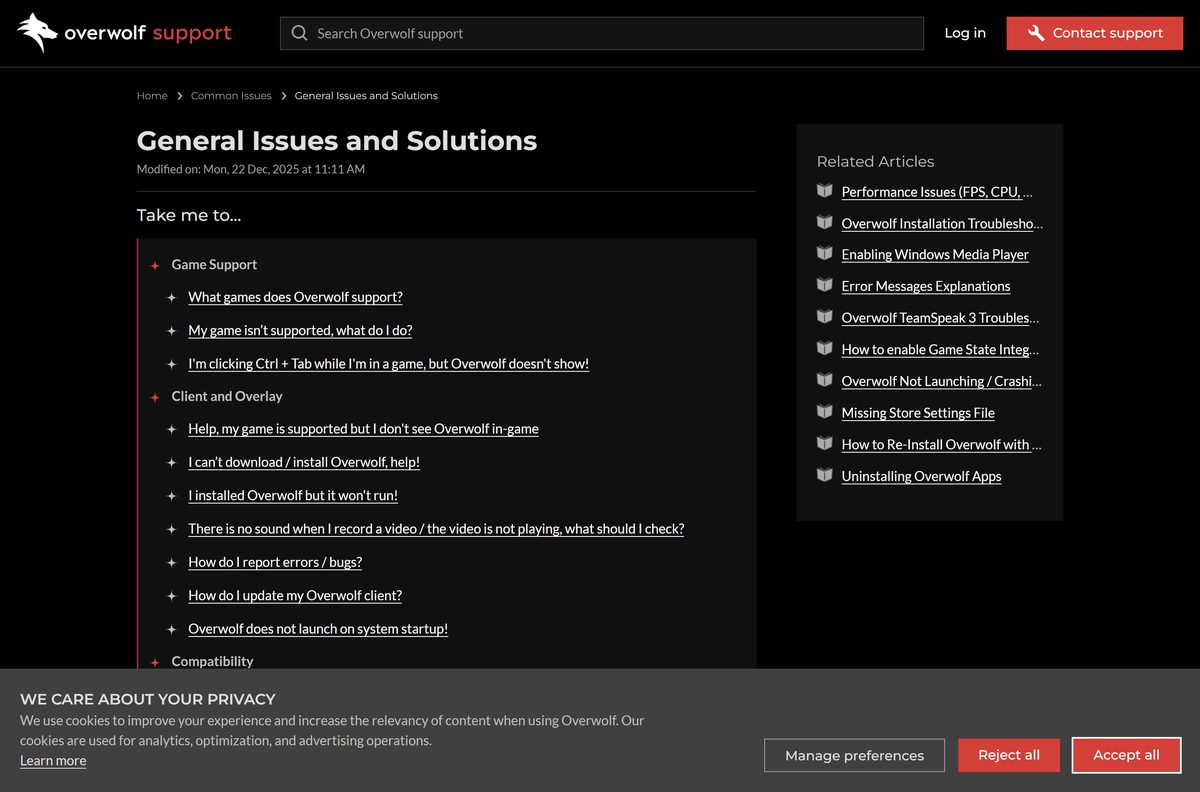
Task: Open I can't download / install Overwolf link
Action: pos(304,462)
